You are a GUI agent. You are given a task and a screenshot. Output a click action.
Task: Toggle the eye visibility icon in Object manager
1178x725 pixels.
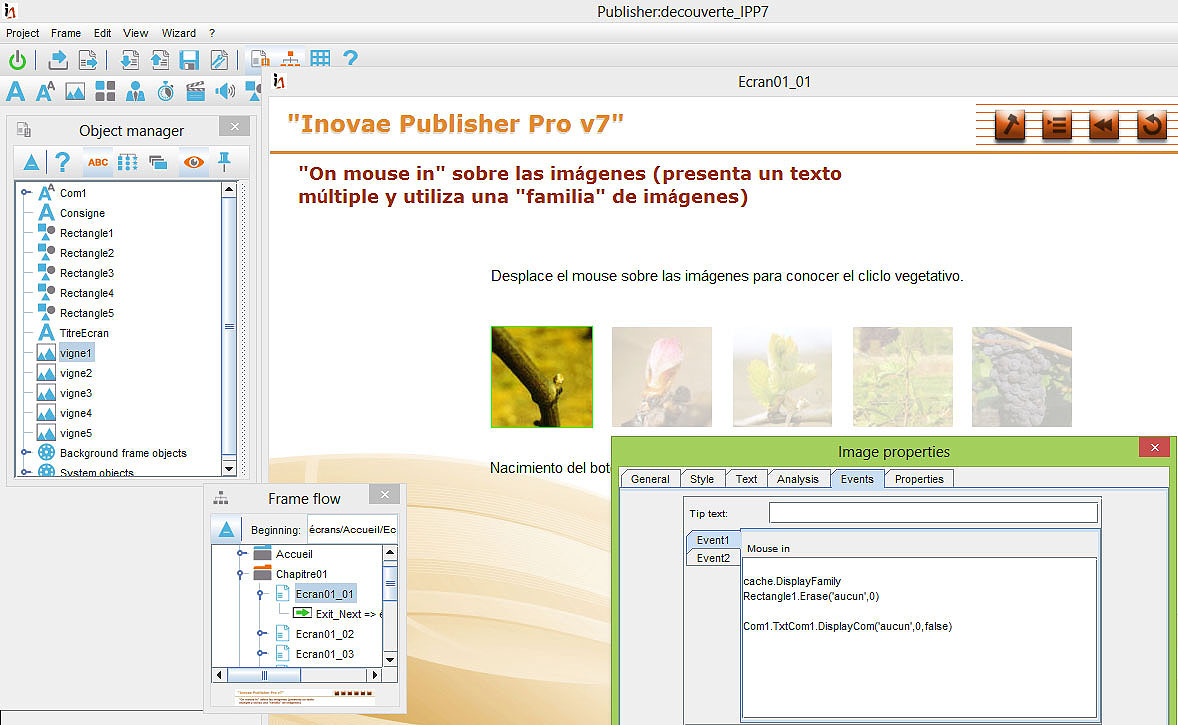click(194, 162)
